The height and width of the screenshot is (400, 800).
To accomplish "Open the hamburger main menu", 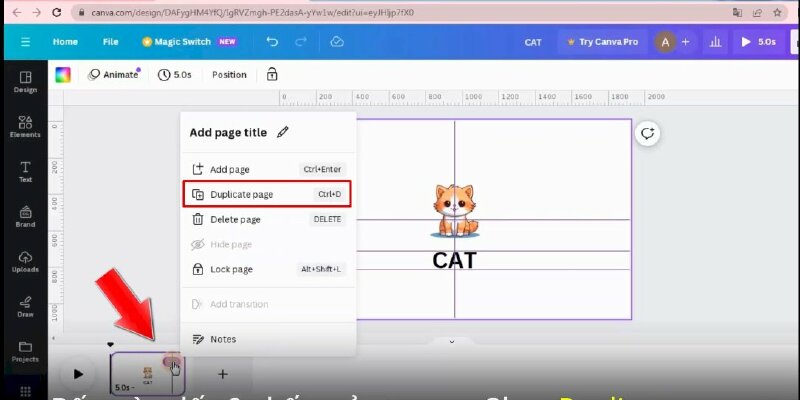I will point(25,42).
